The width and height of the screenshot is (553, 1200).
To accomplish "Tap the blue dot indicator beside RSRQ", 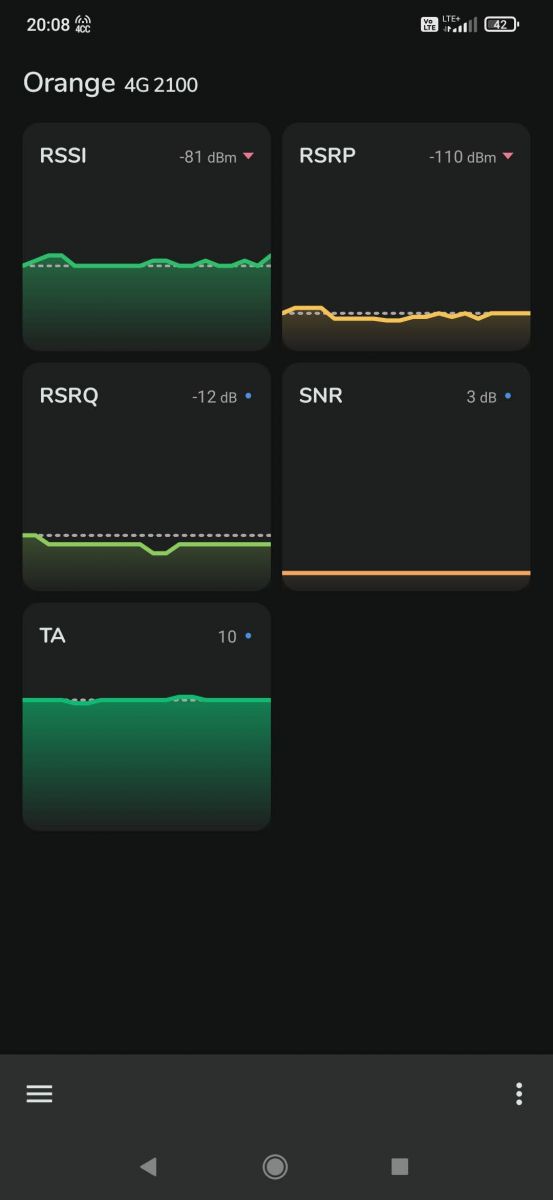I will [x=248, y=396].
